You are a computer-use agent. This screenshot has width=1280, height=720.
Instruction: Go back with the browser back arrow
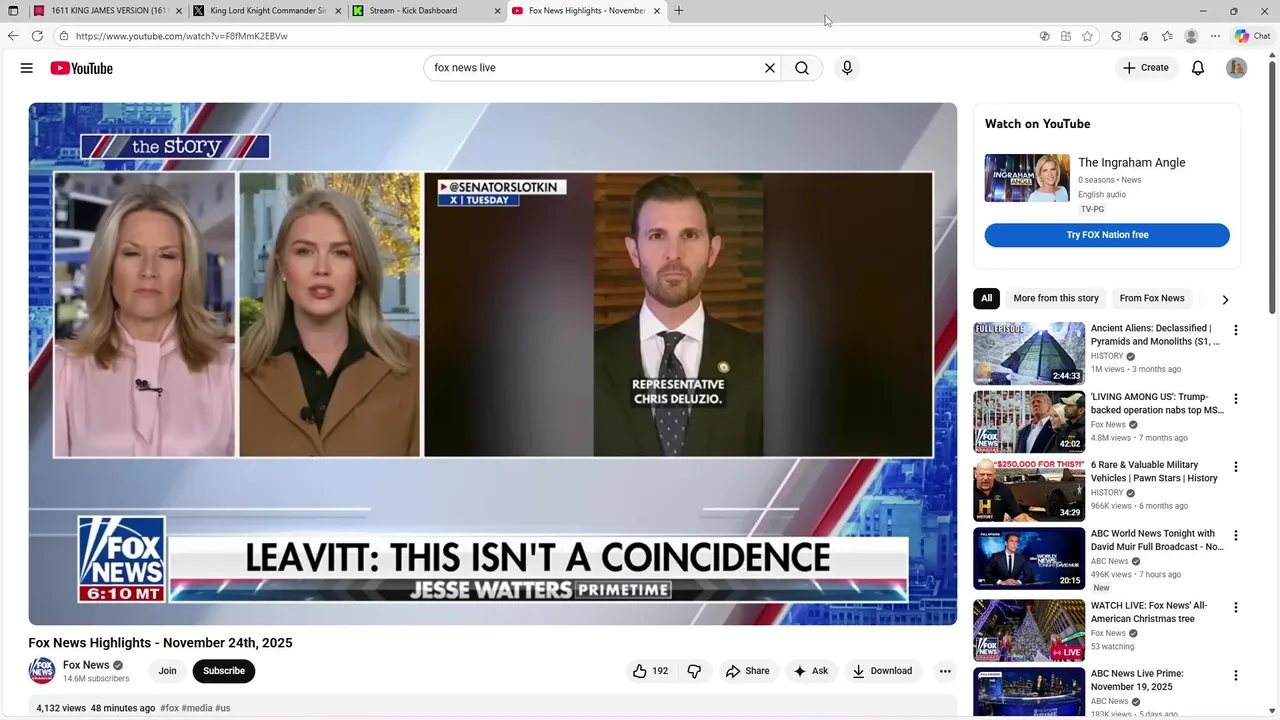tap(13, 36)
